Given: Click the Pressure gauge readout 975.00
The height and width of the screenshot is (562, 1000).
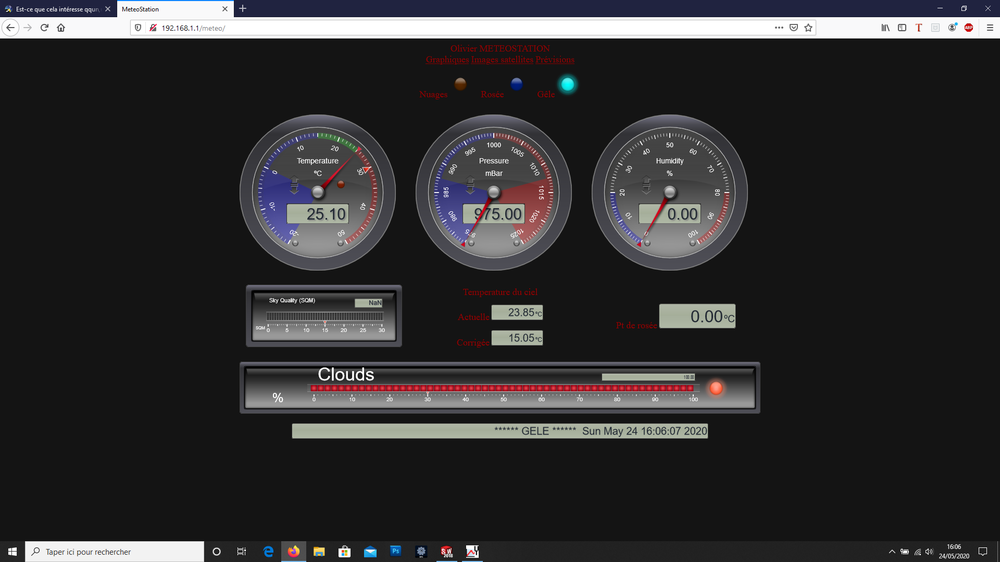Looking at the screenshot, I should click(x=494, y=214).
